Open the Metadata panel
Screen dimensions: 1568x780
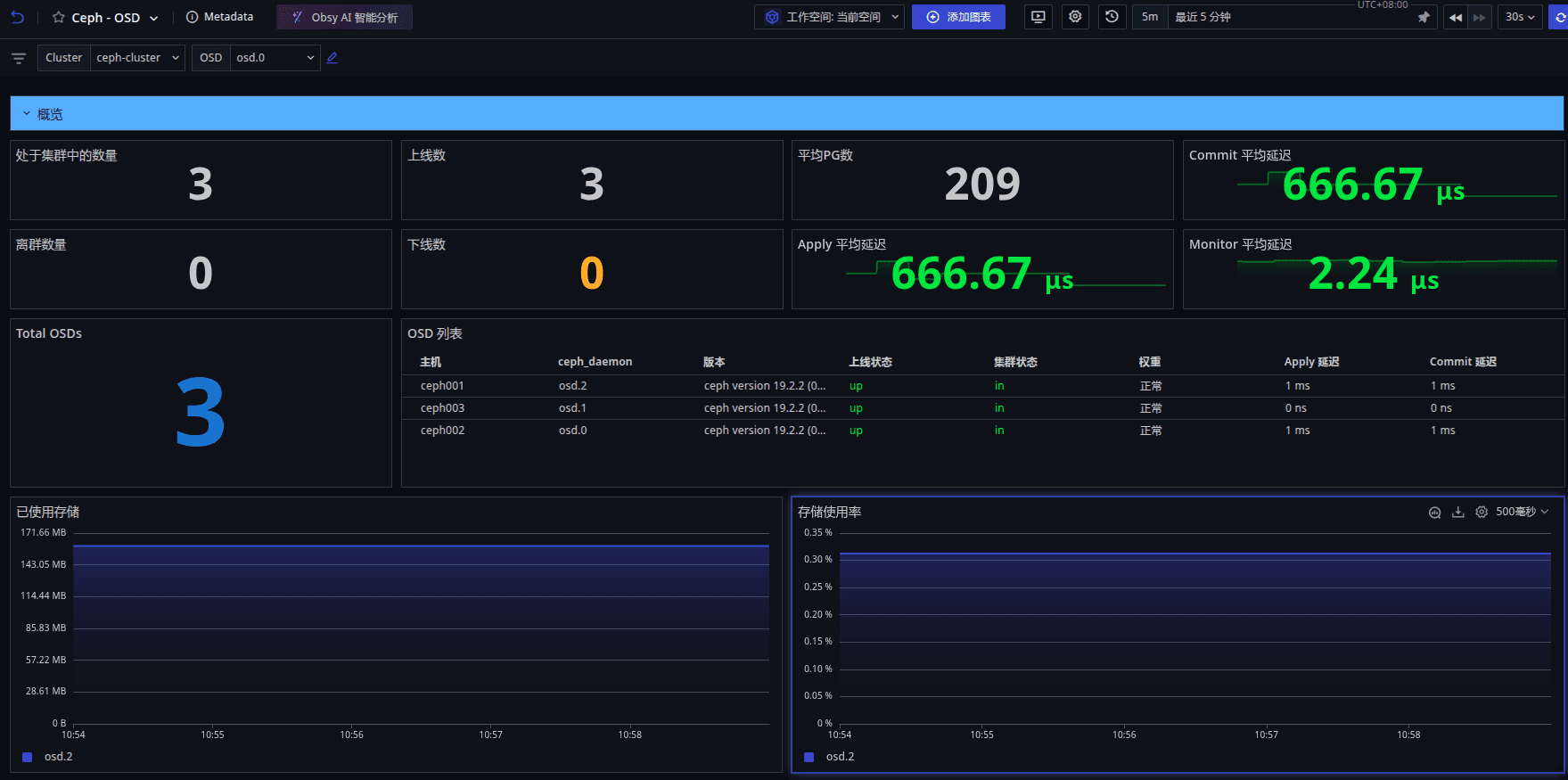(x=219, y=17)
